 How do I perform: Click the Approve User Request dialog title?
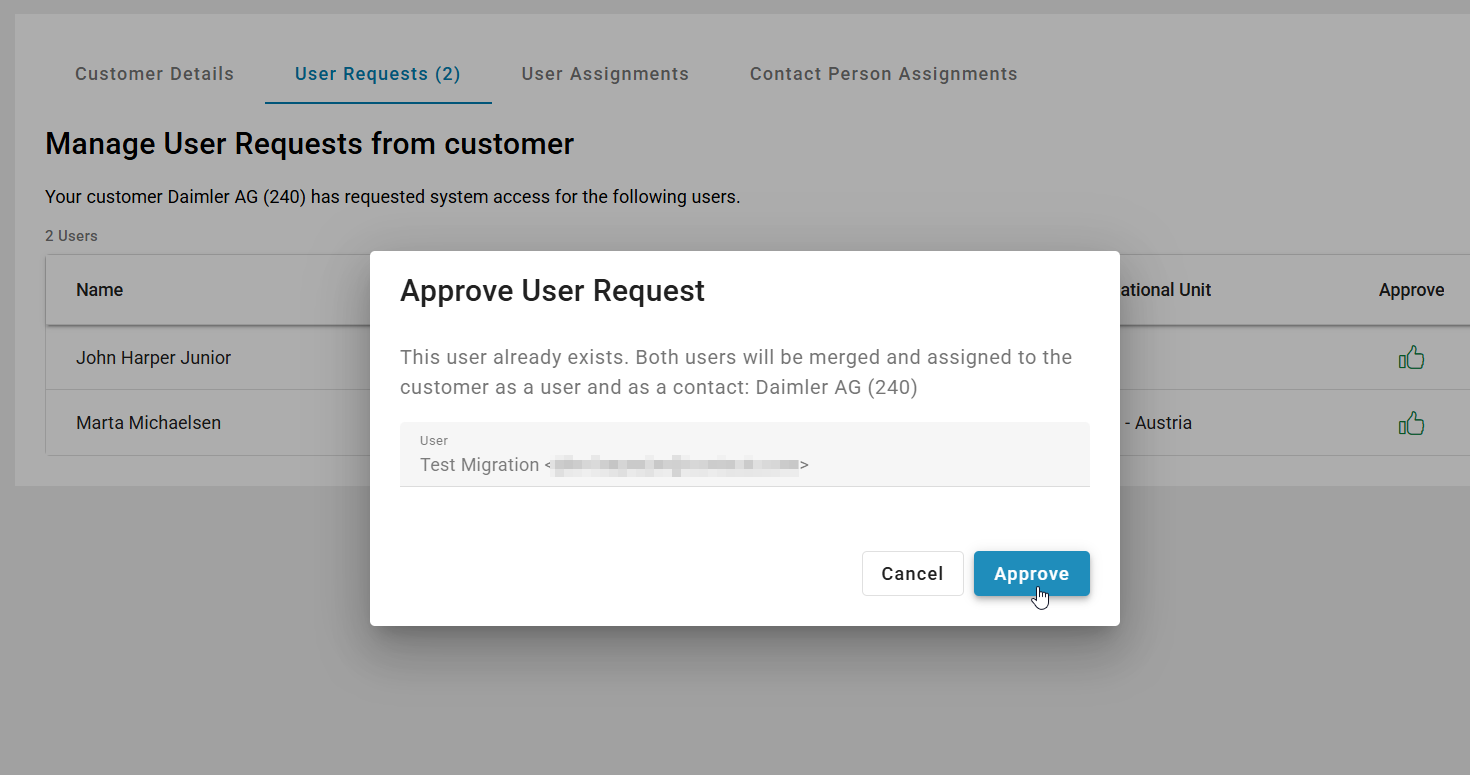(552, 291)
